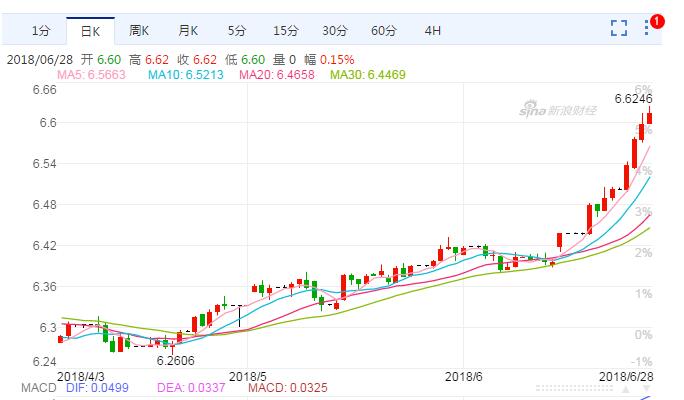The height and width of the screenshot is (400, 684).
Task: Click the red notification badge showing 1
Action: [x=657, y=21]
